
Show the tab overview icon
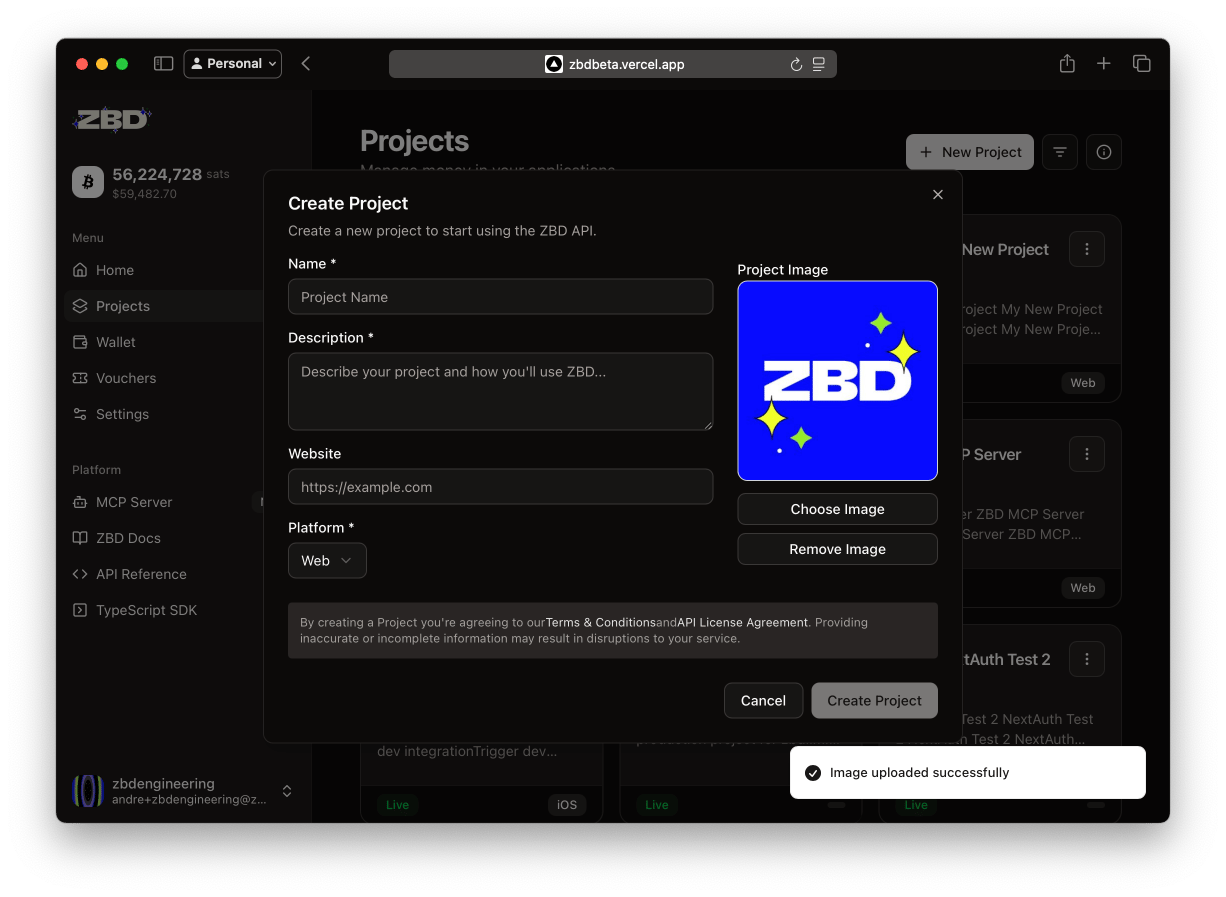(x=1141, y=63)
